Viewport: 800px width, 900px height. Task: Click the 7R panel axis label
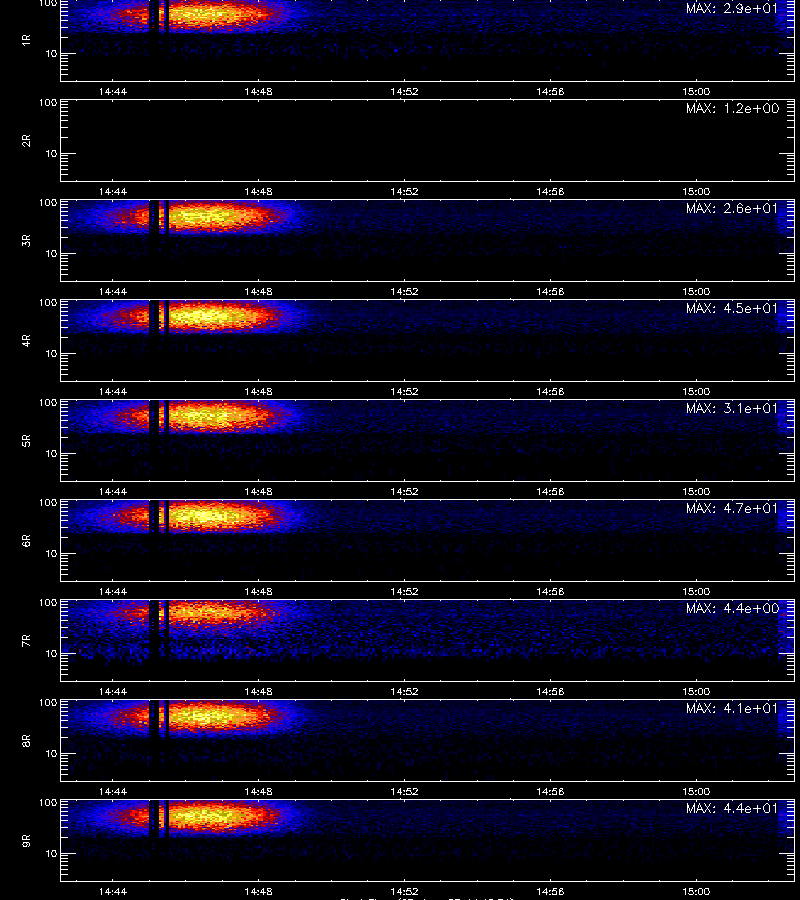point(26,641)
